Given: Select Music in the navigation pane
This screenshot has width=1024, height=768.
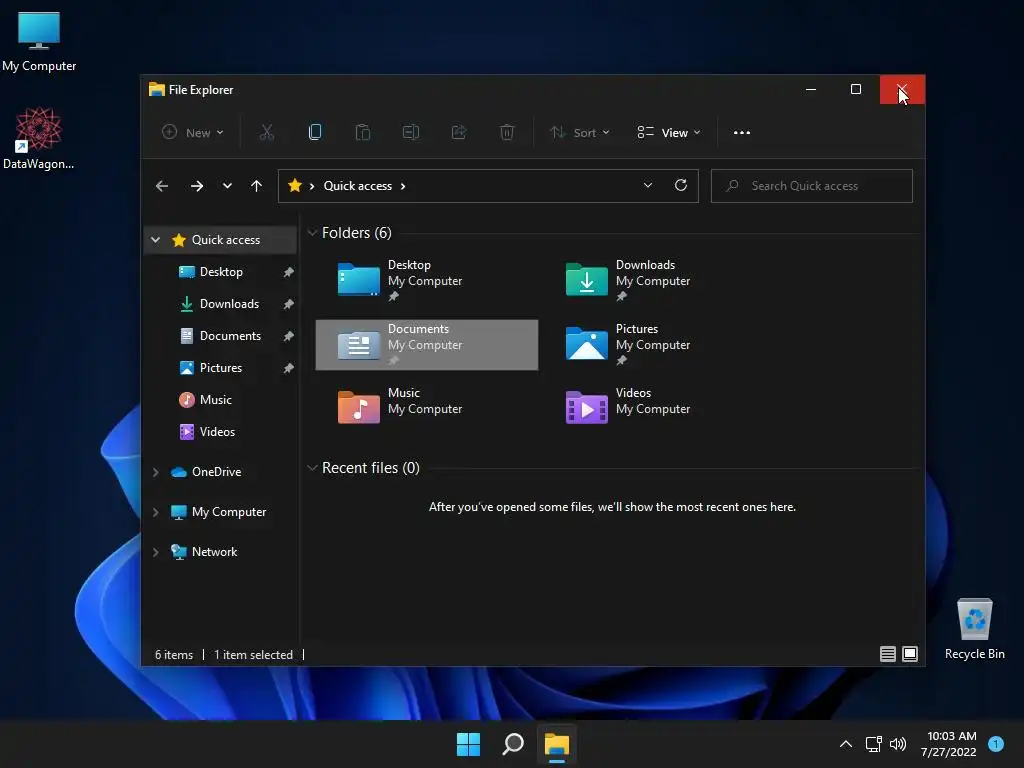Looking at the screenshot, I should (216, 400).
